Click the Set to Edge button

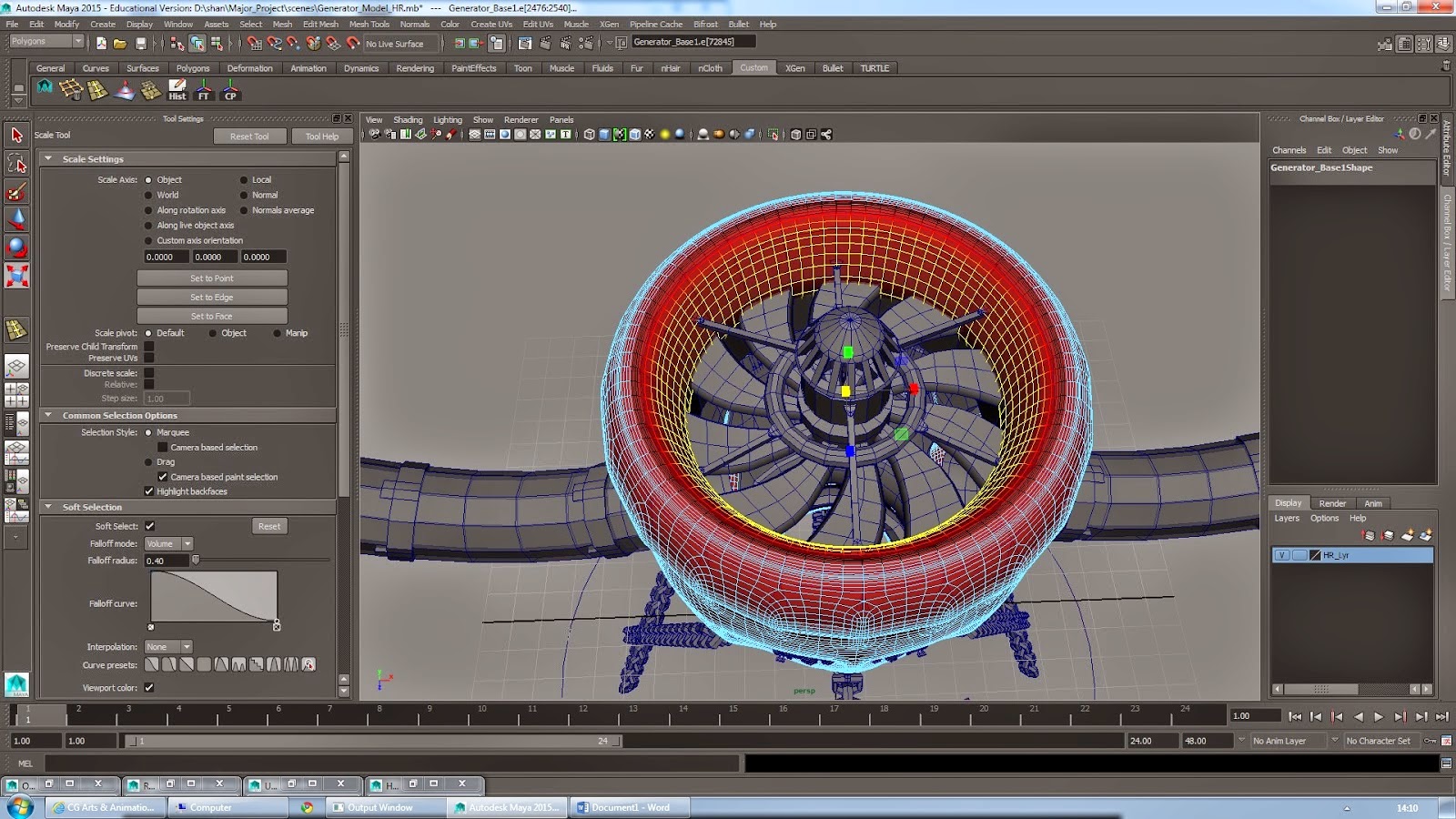pos(212,298)
